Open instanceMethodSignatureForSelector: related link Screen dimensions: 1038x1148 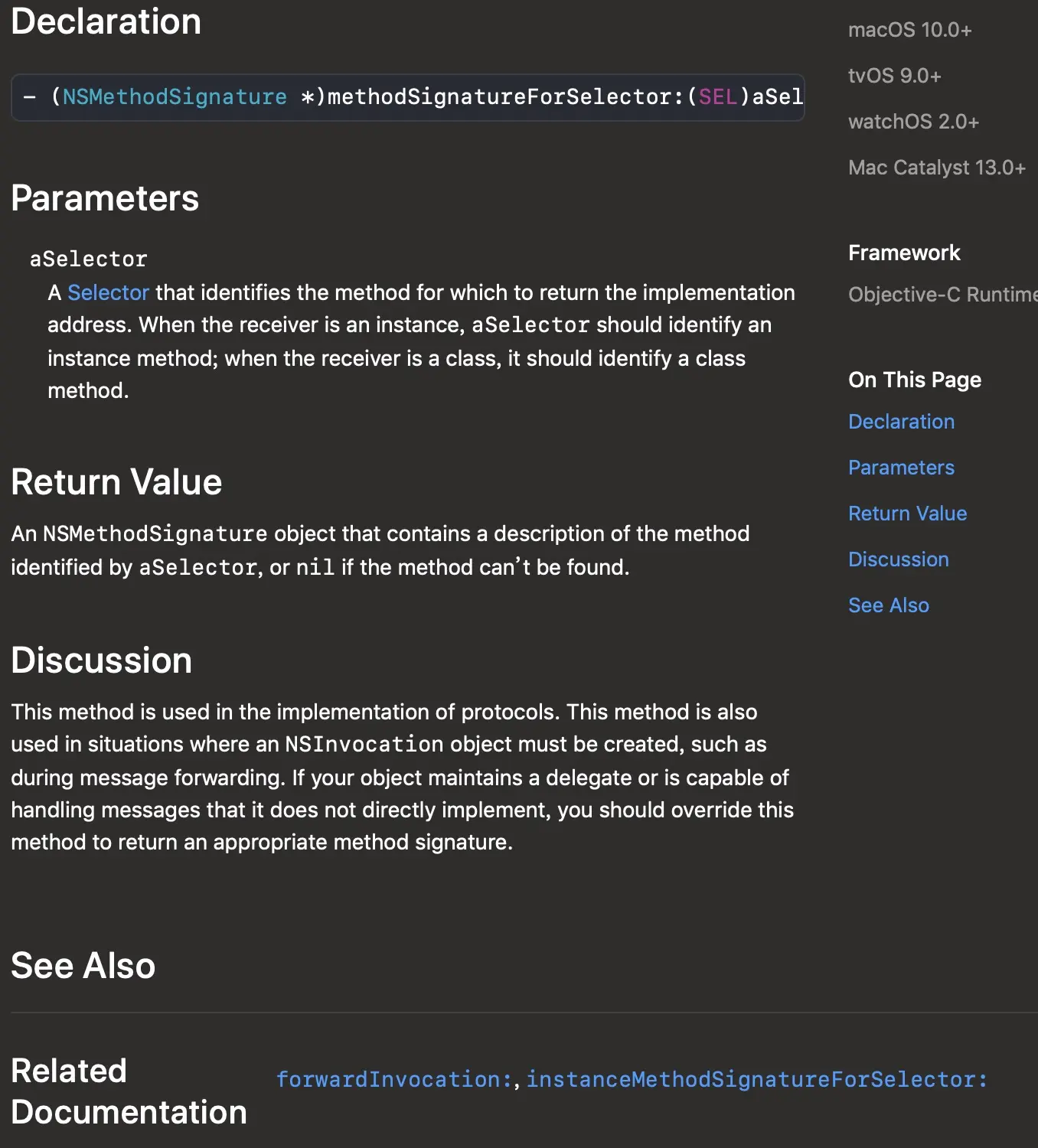tap(756, 1079)
